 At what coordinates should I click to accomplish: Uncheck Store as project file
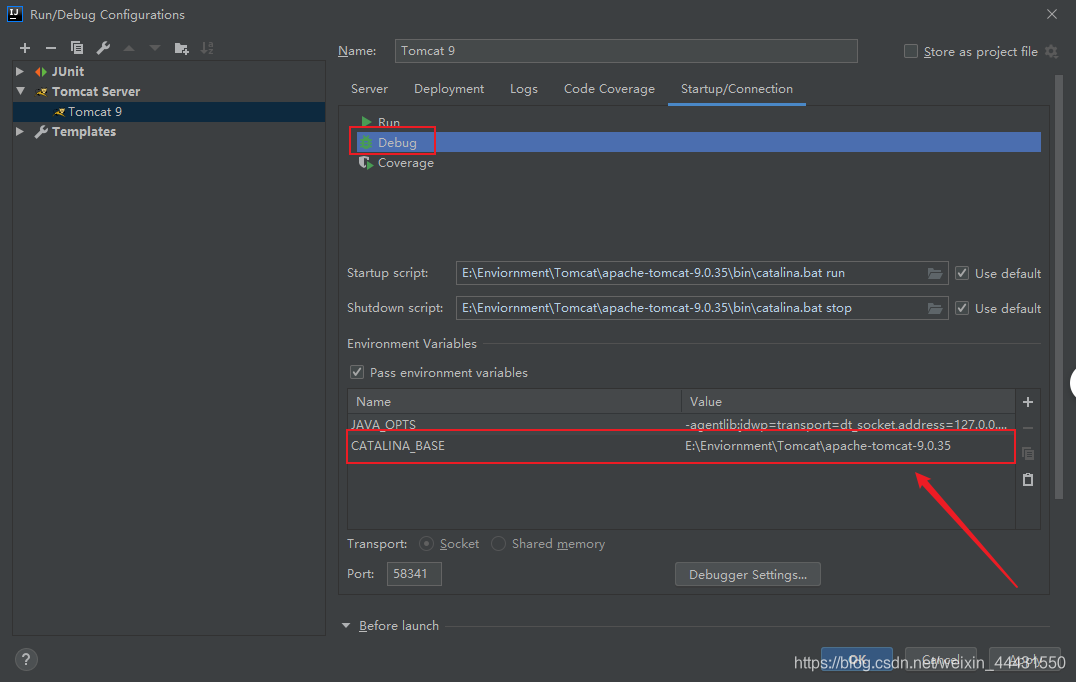click(x=910, y=51)
